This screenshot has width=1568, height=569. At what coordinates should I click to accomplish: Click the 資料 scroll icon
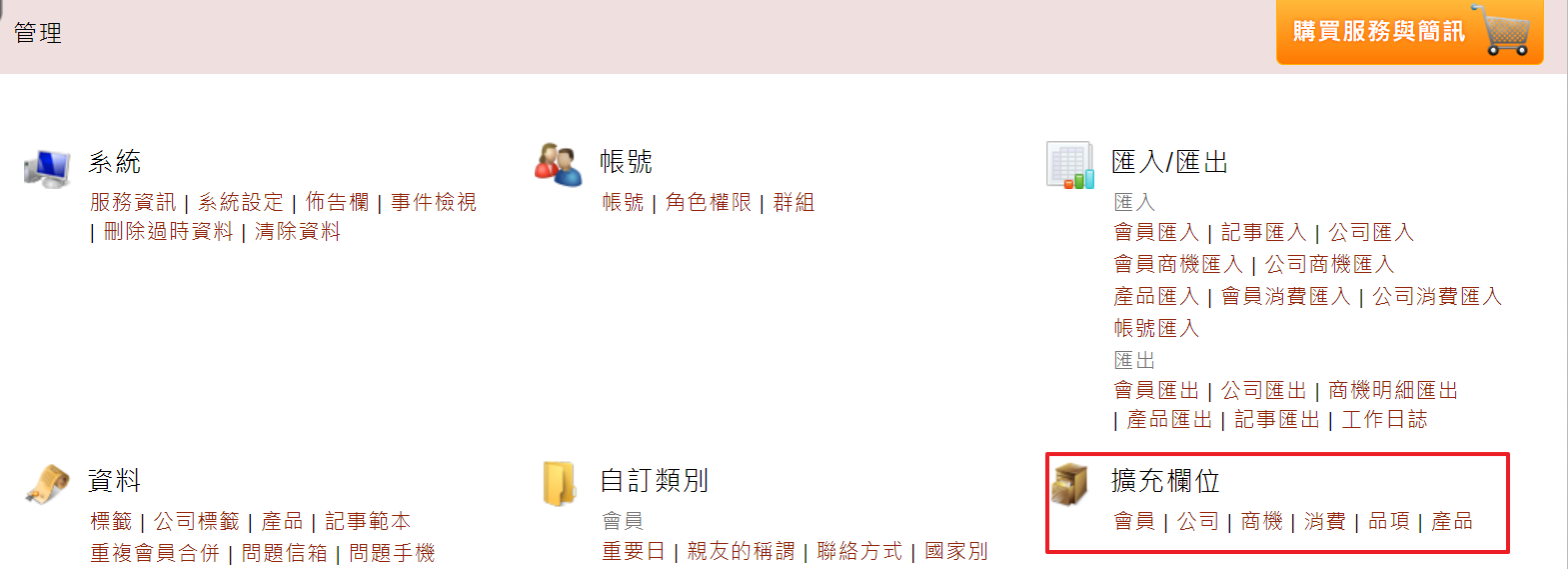click(x=47, y=484)
